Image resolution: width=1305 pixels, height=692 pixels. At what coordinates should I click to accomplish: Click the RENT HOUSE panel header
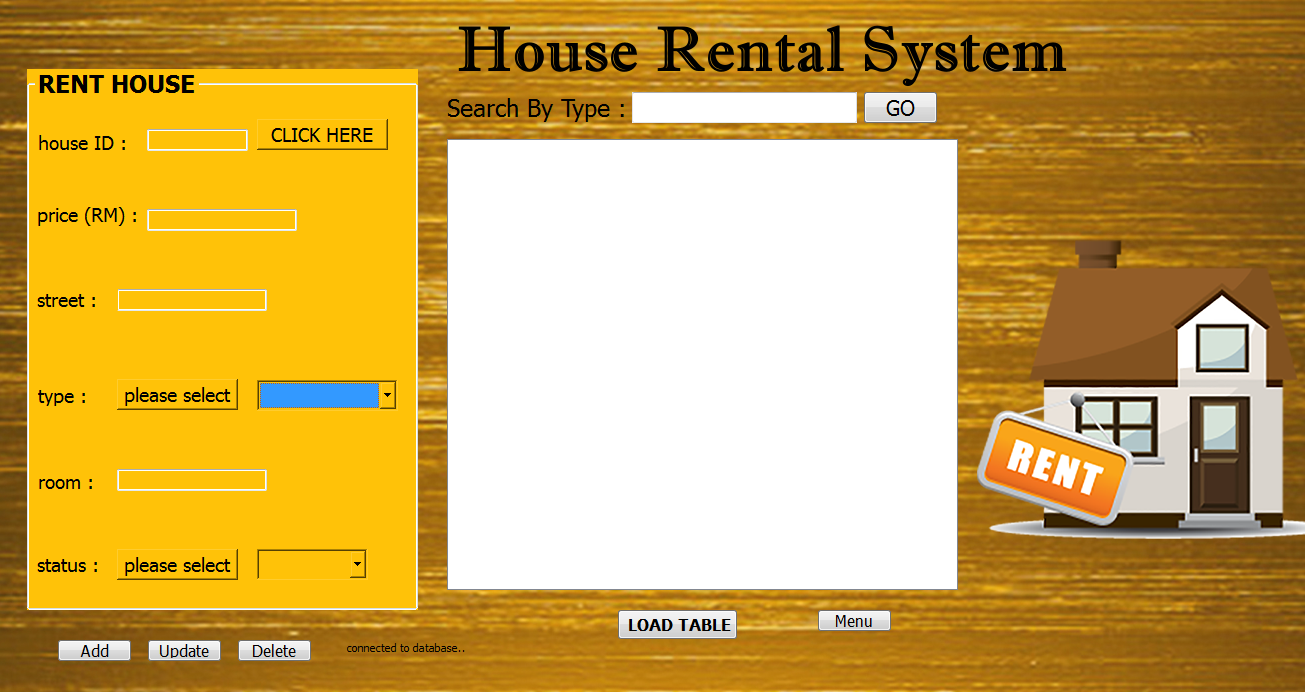coord(116,85)
